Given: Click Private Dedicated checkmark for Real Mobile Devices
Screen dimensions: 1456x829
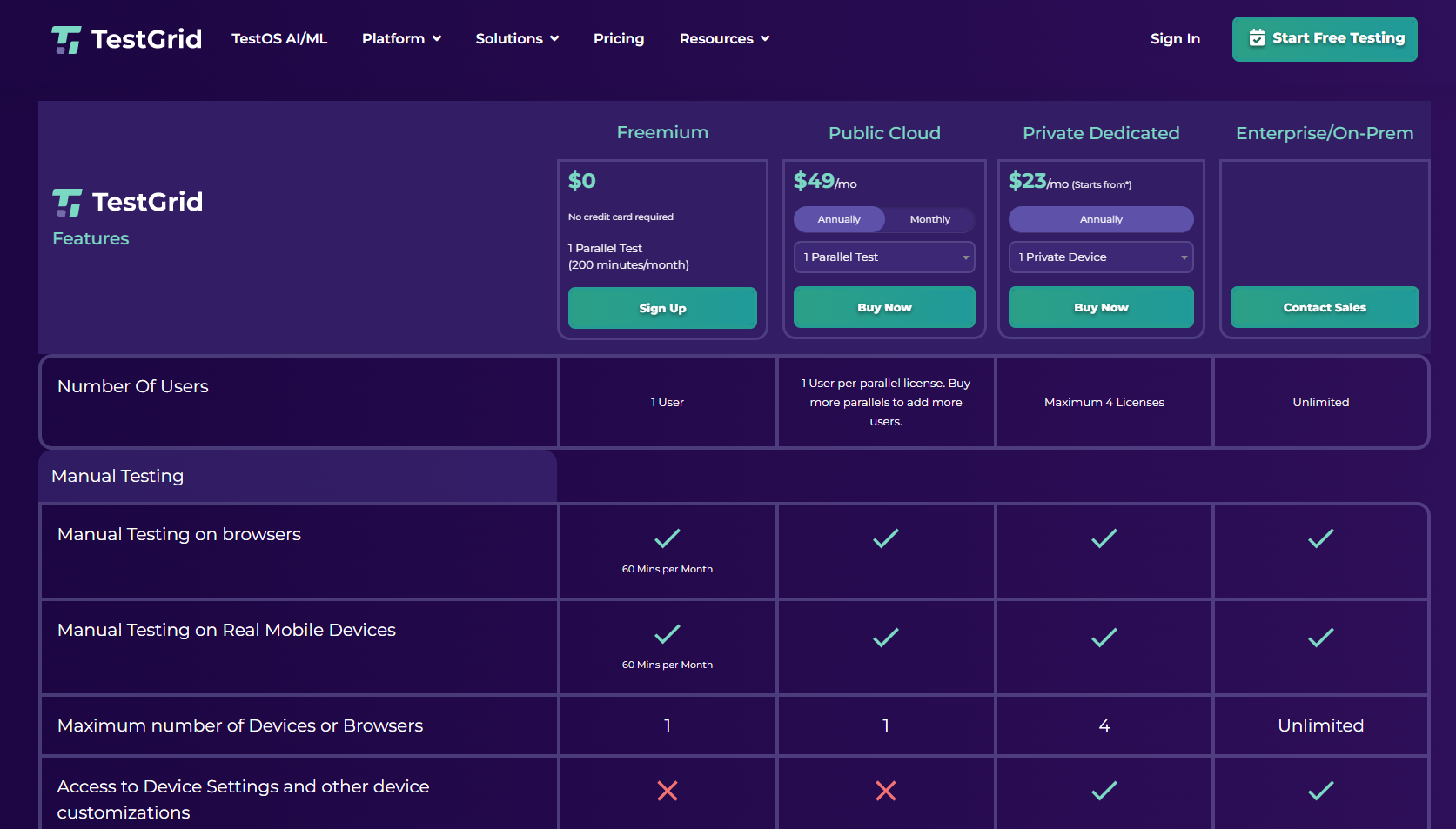Looking at the screenshot, I should (1104, 638).
